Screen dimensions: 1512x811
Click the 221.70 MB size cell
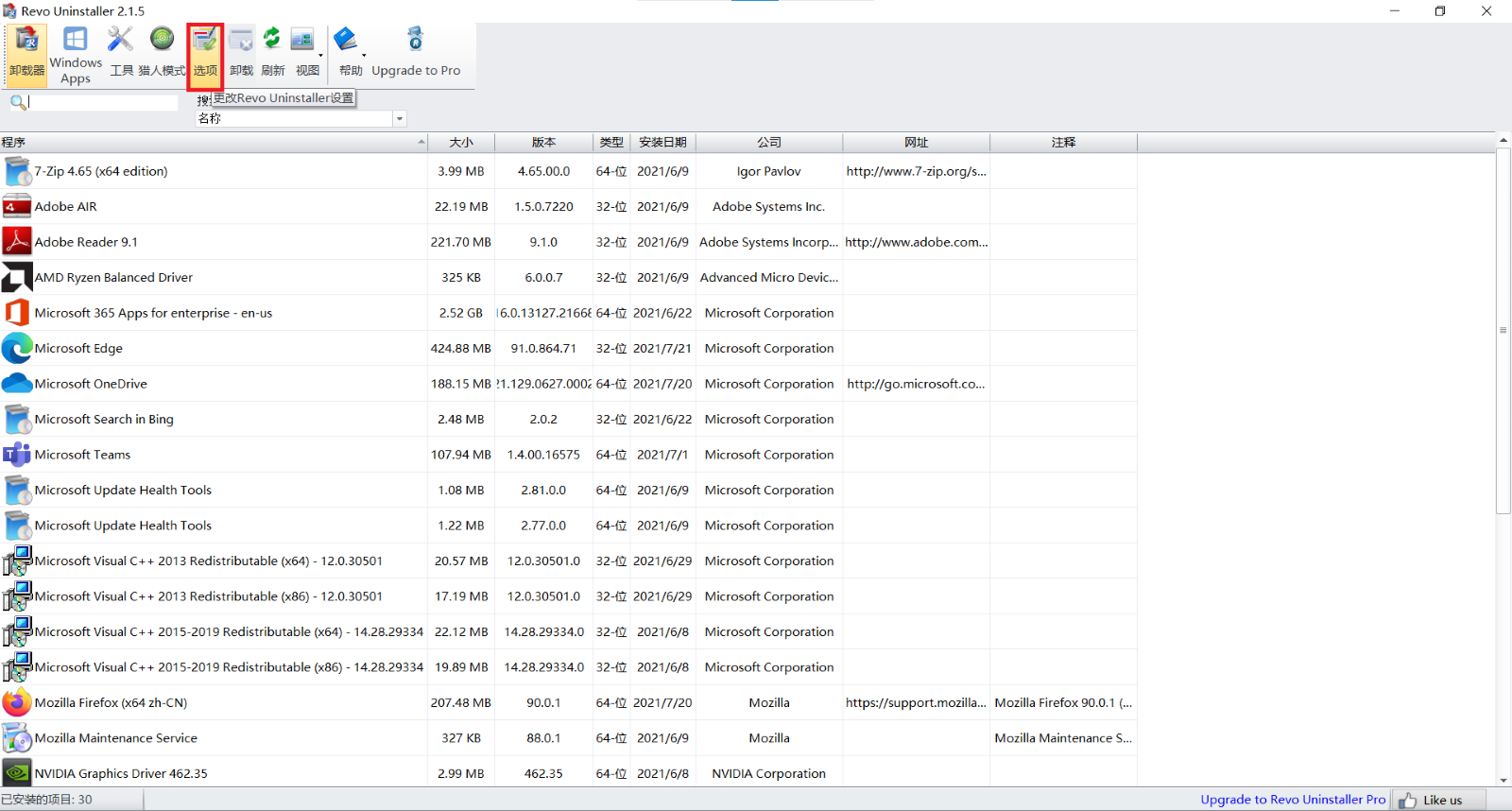click(x=461, y=242)
